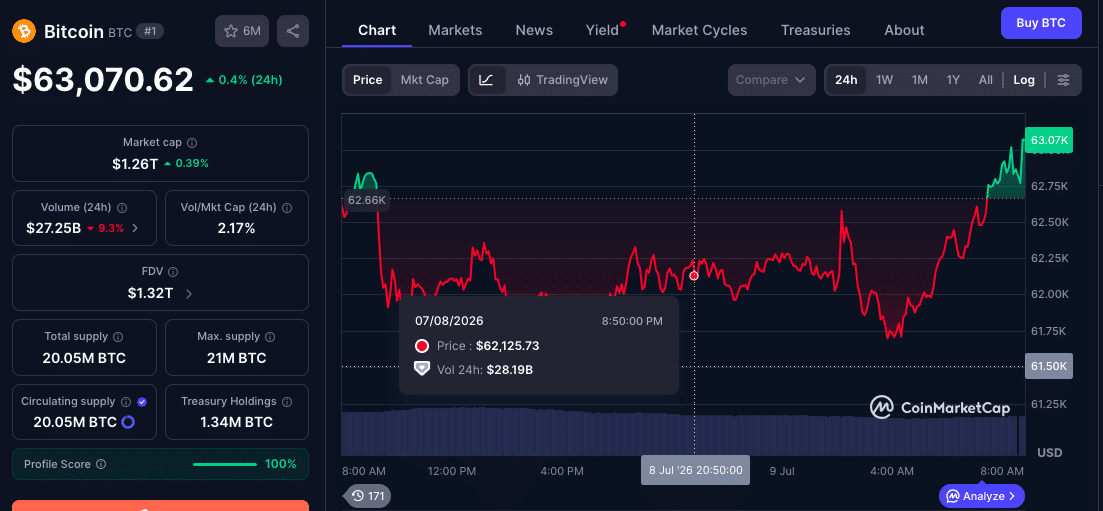Click the CoinMarketCap logo on chart

[x=940, y=408]
